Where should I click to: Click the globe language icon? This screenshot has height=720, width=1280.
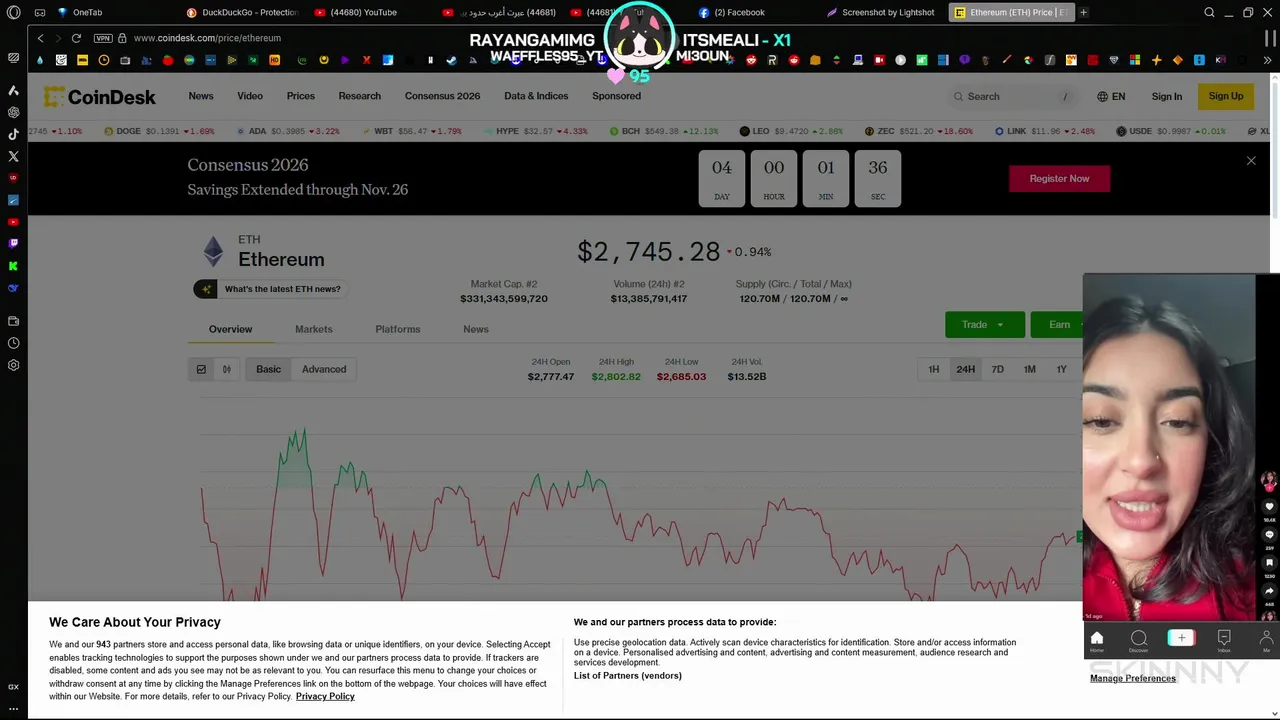point(1102,96)
